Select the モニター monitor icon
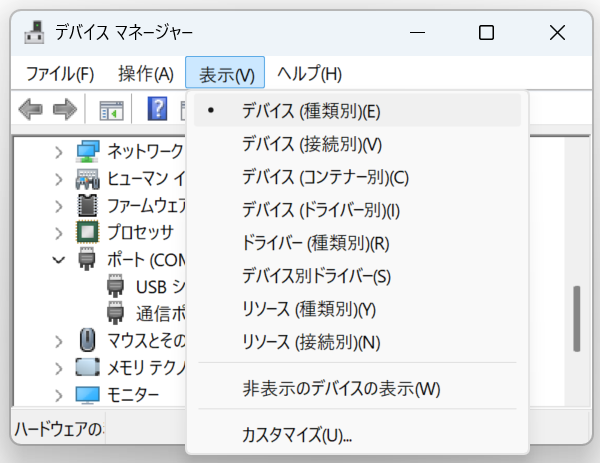600x463 pixels. pyautogui.click(x=88, y=395)
